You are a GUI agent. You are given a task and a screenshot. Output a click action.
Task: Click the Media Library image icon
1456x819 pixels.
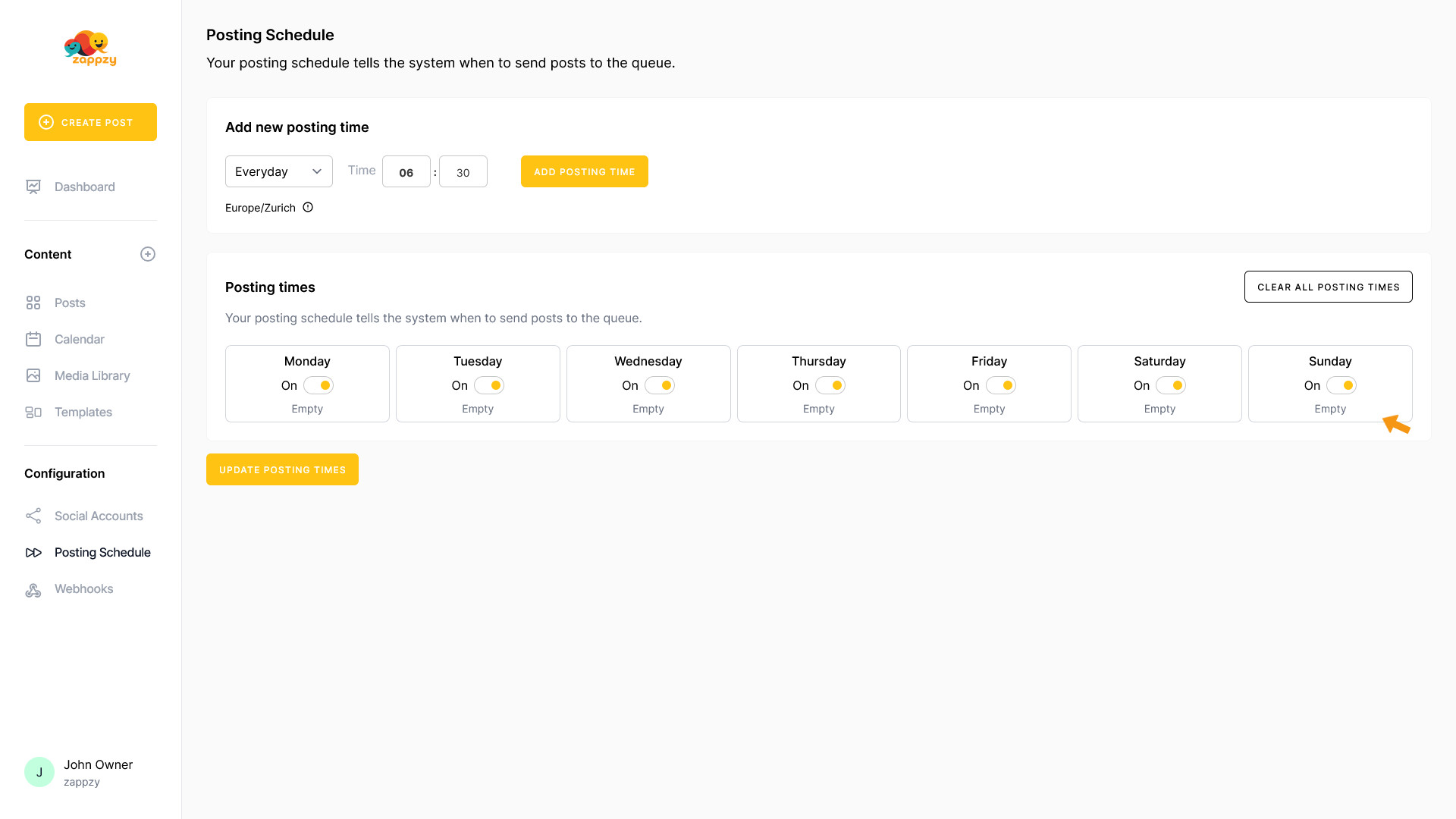[x=33, y=375]
